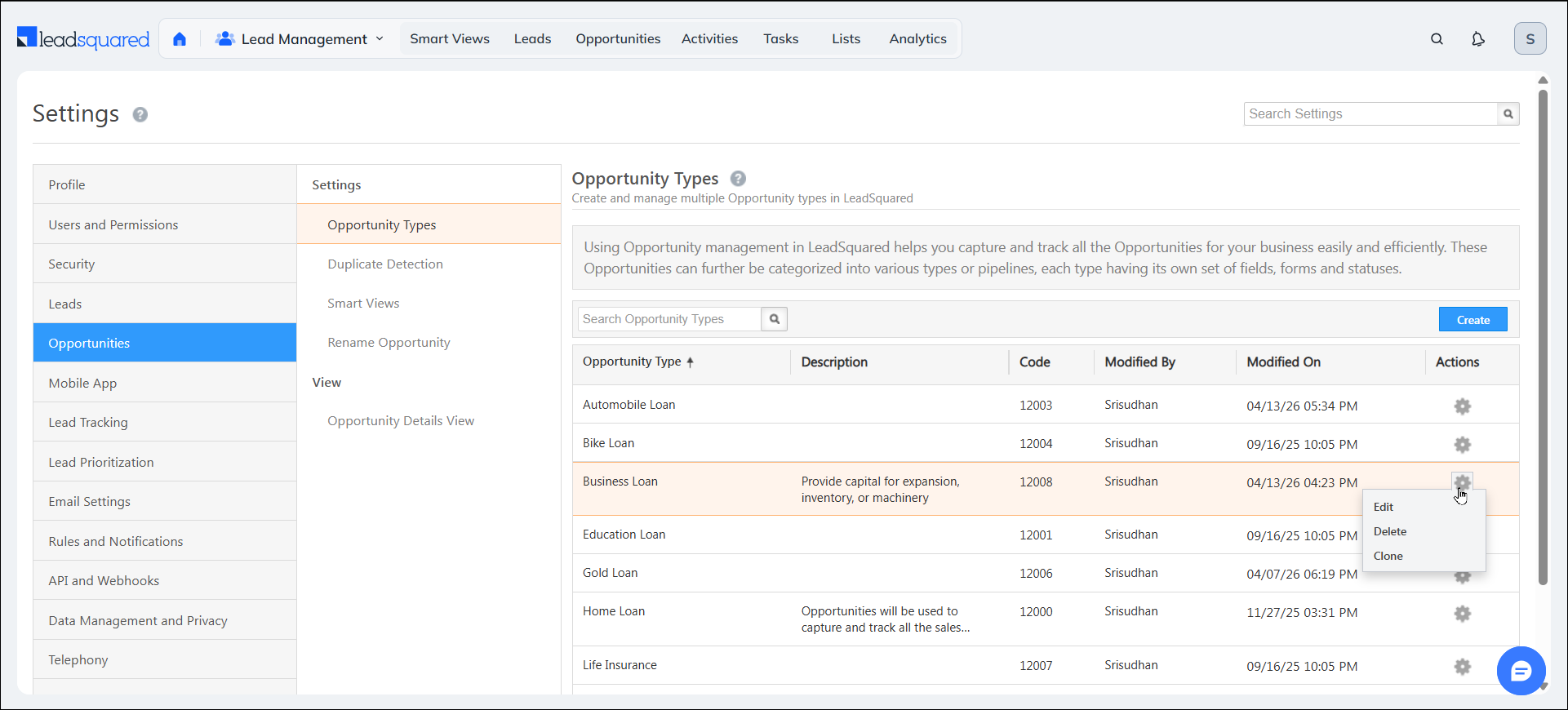
Task: Choose Clone in the actions menu
Action: point(1388,556)
